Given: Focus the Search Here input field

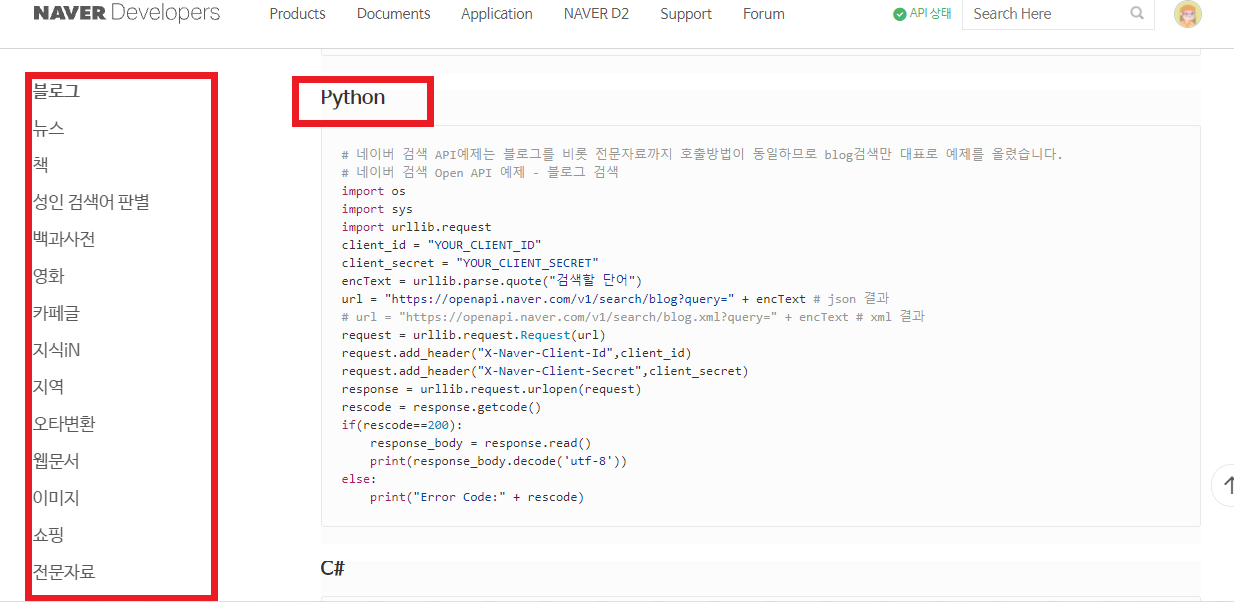Looking at the screenshot, I should [x=1046, y=14].
